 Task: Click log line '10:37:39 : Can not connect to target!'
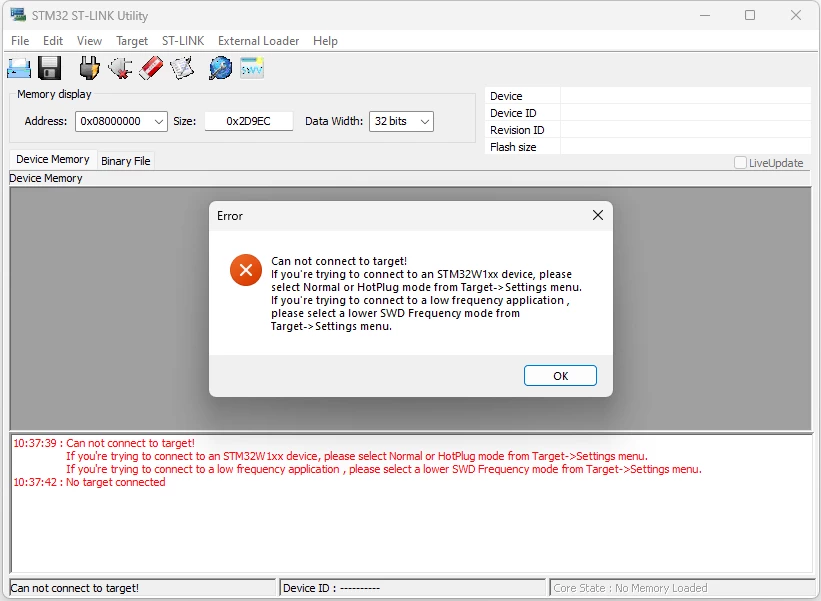point(104,443)
